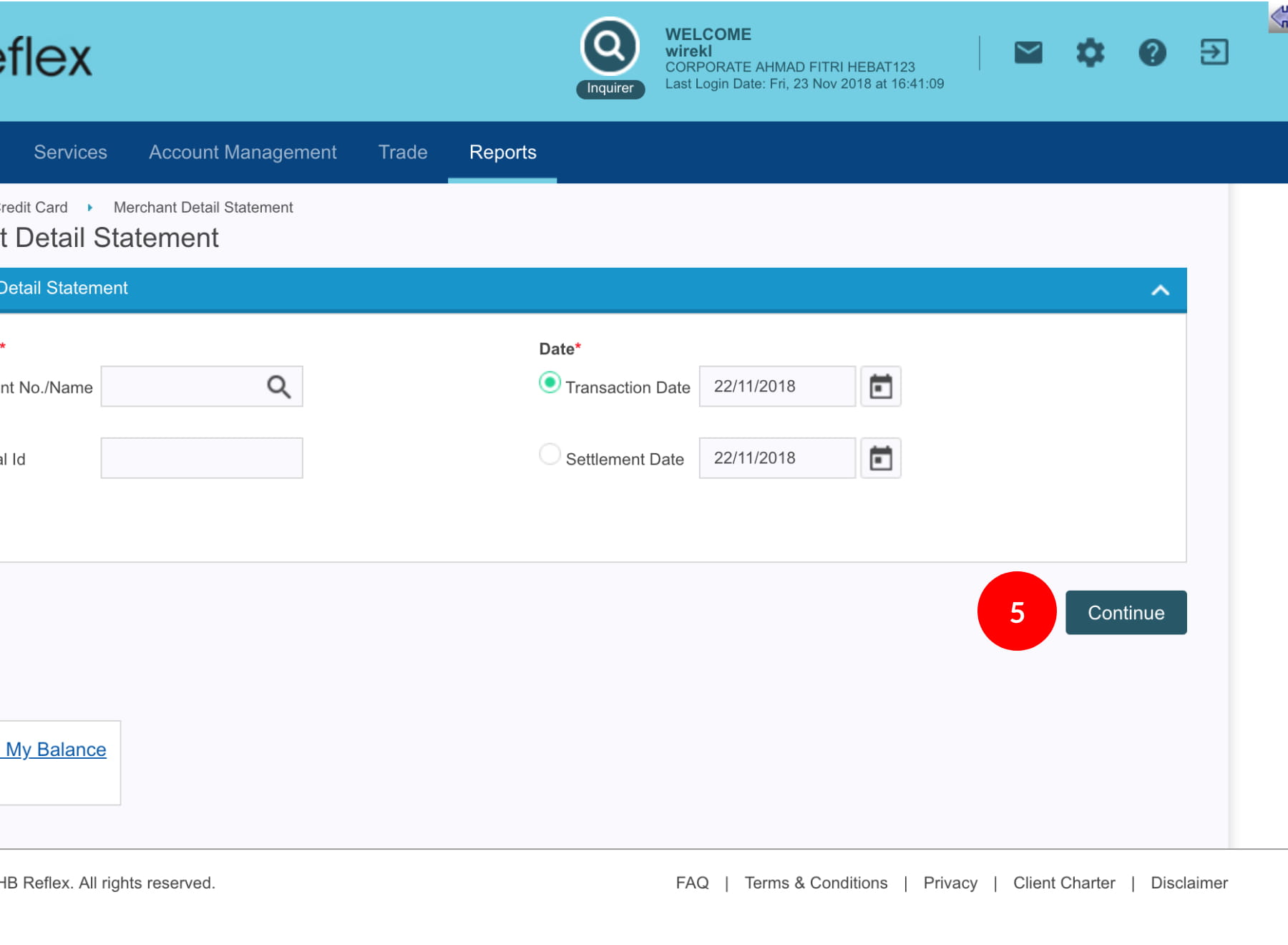Open the My Balance link
Image resolution: width=1288 pixels, height=945 pixels.
56,750
